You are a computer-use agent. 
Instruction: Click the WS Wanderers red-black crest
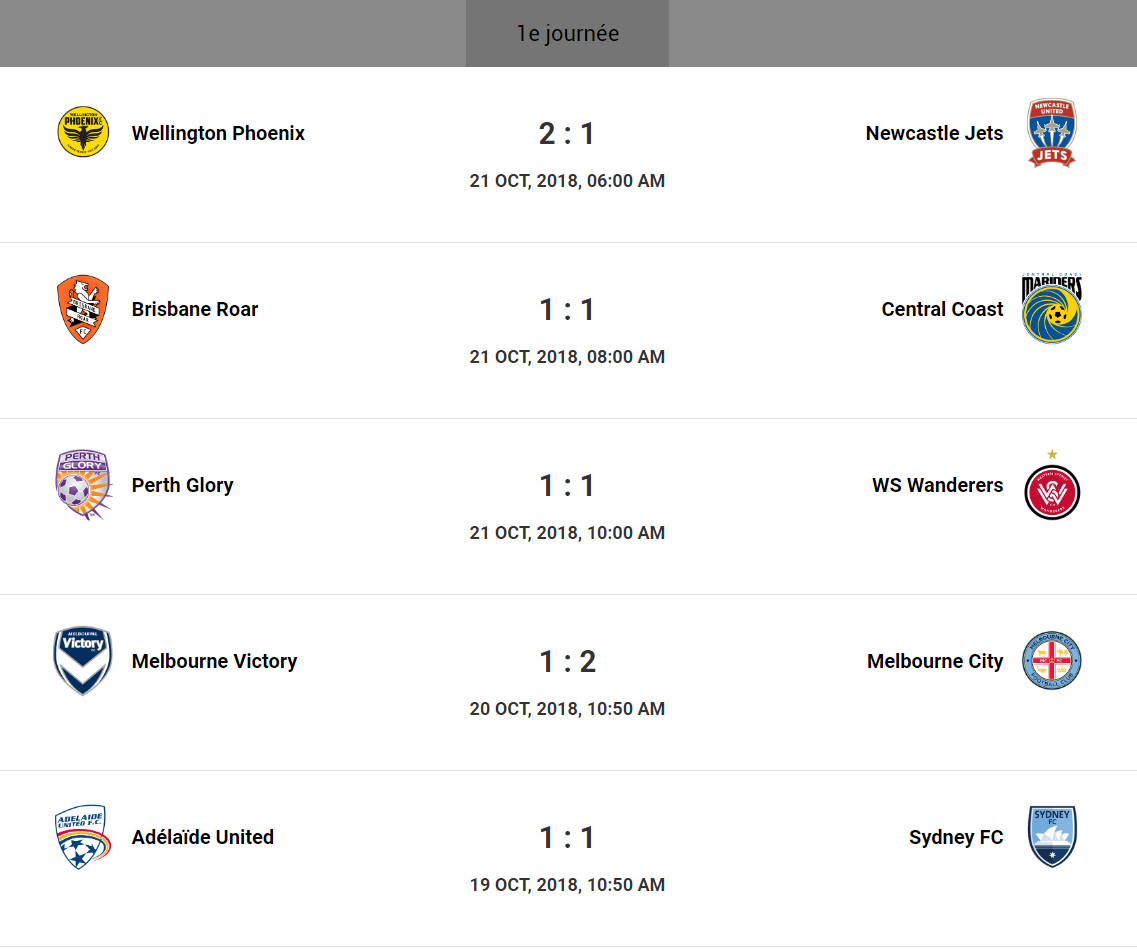pos(1052,491)
